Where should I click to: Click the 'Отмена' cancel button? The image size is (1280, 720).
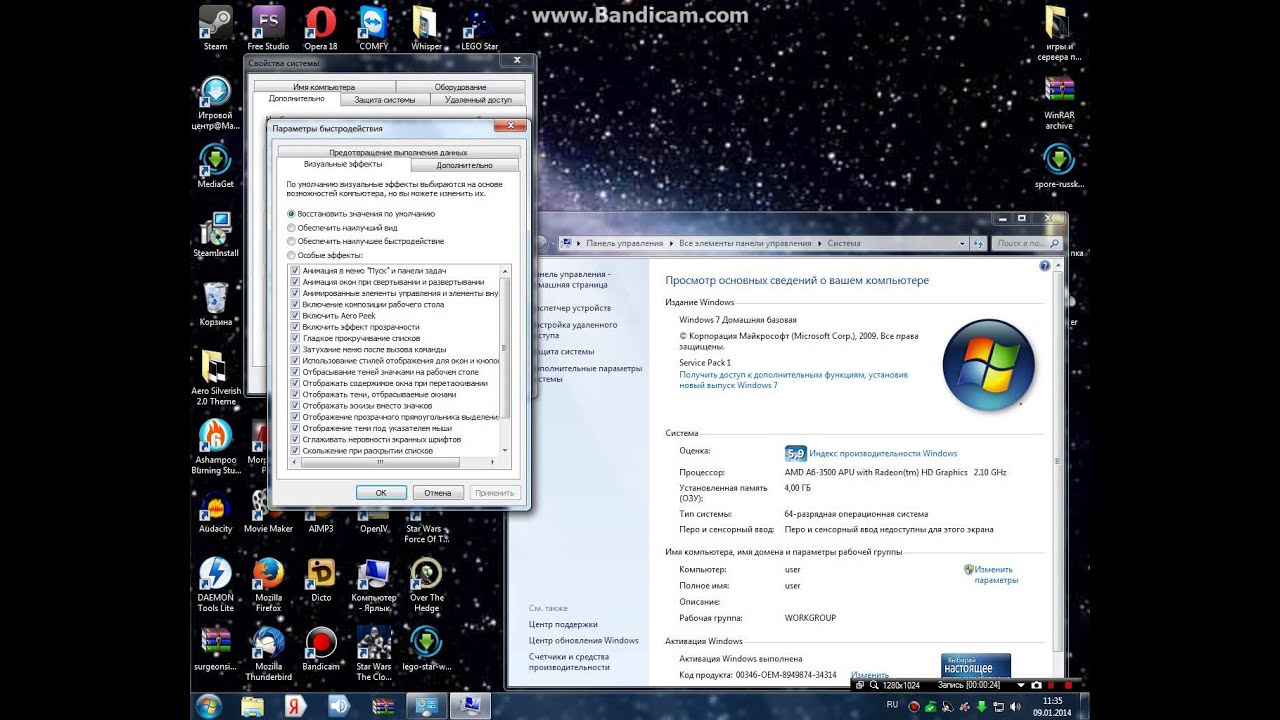438,493
